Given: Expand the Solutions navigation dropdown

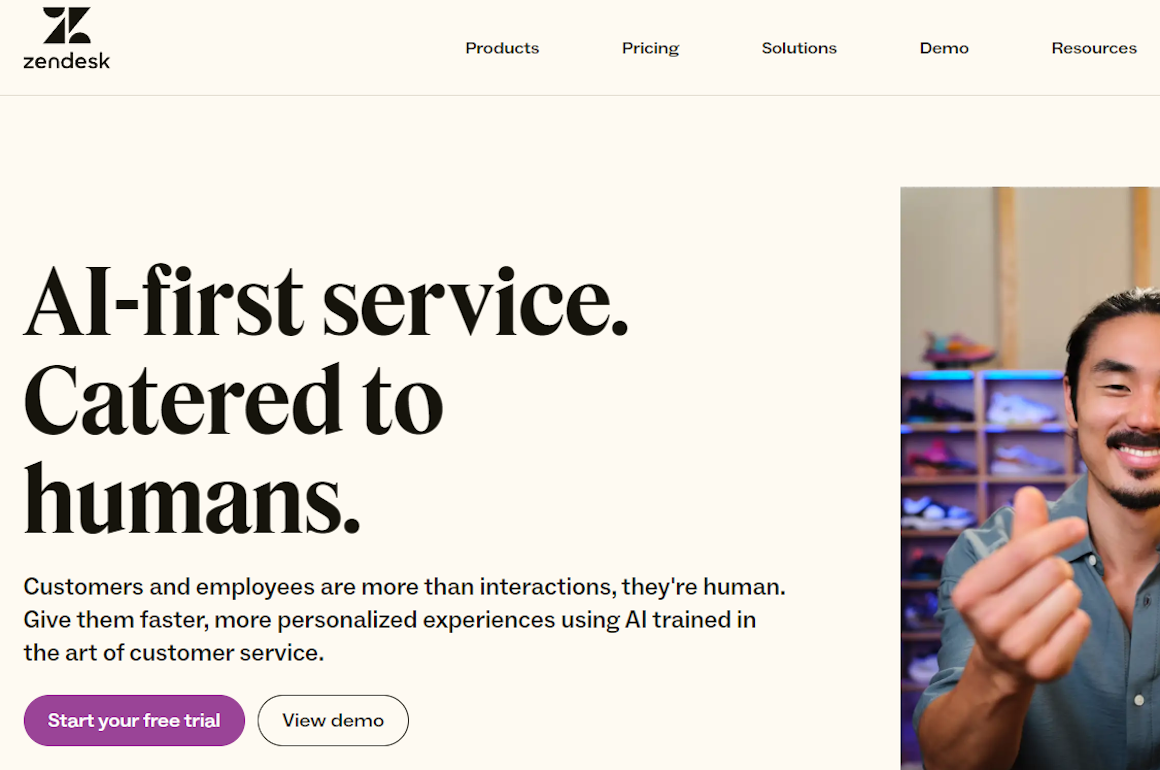Looking at the screenshot, I should (799, 48).
